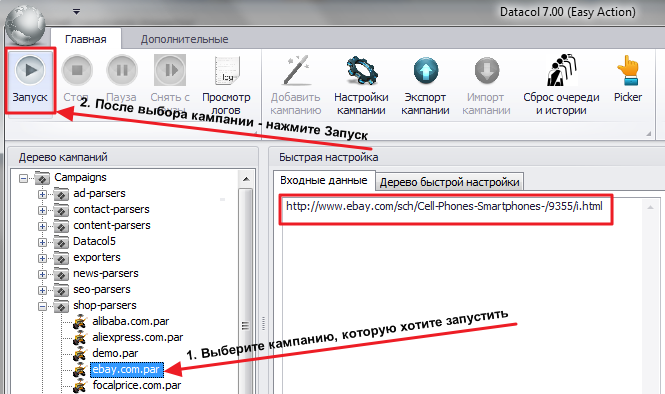The height and width of the screenshot is (394, 665).
Task: Select the contact-parsers tree folder
Action: (111, 210)
